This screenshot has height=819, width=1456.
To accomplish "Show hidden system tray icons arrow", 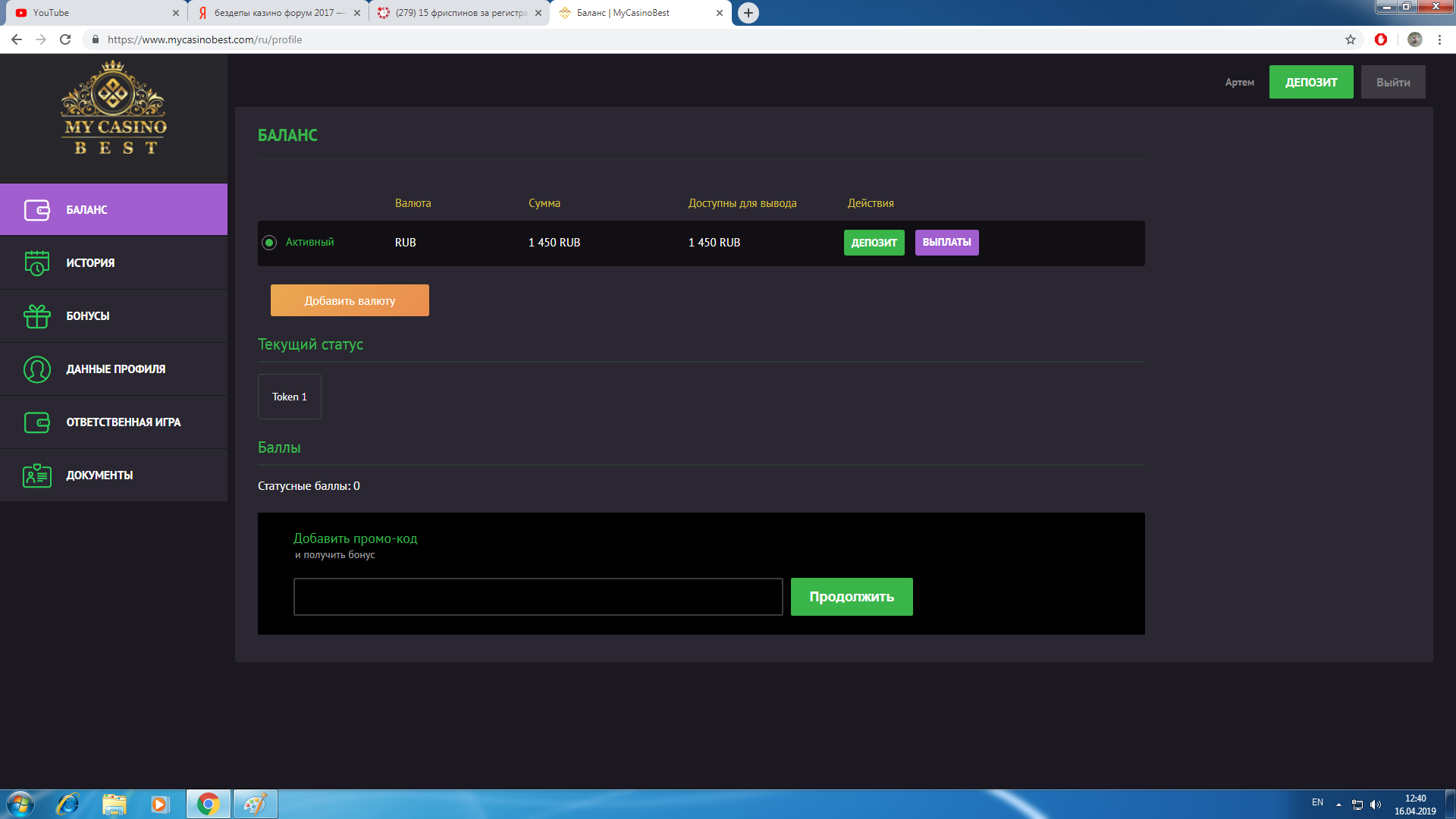I will pos(1338,804).
